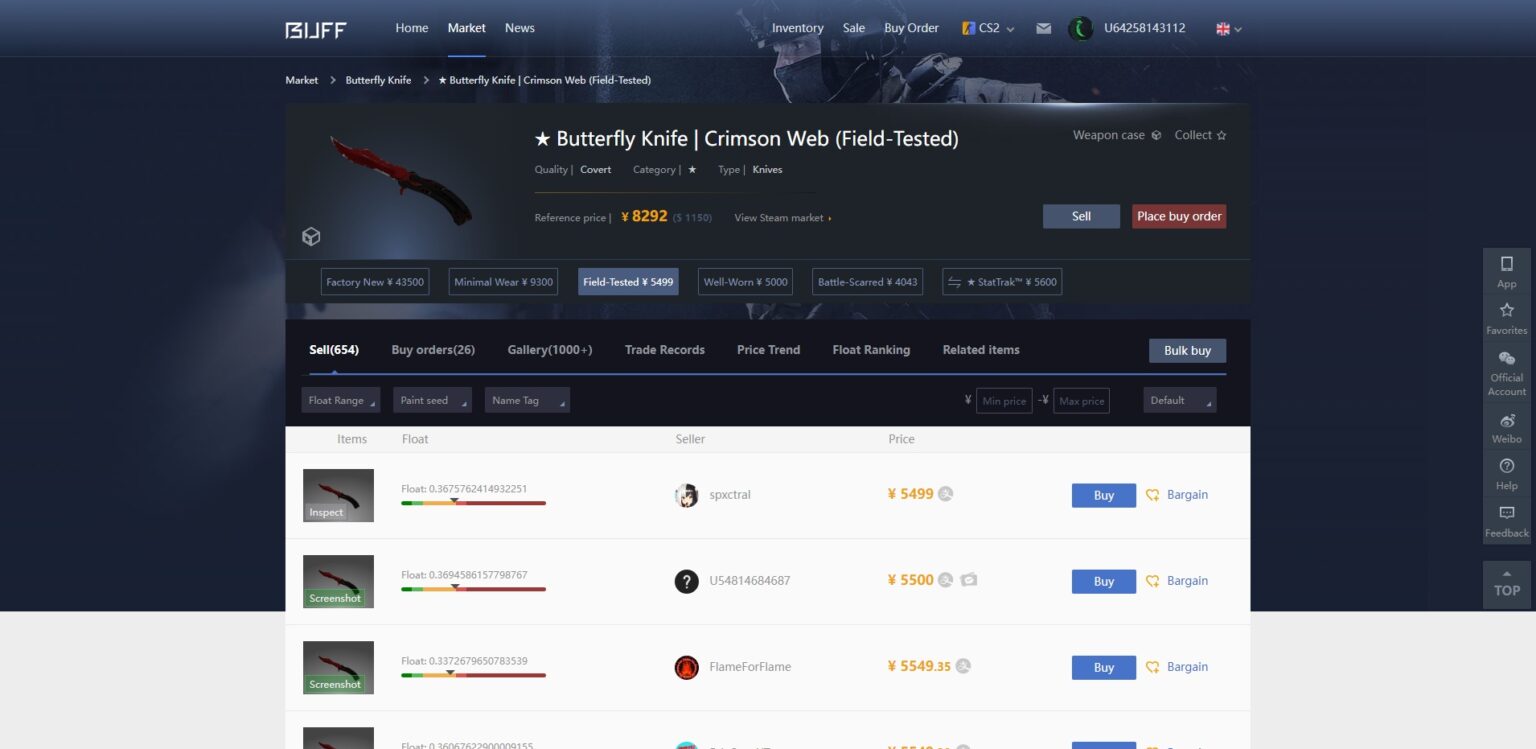Open the Official Account WeChat icon
Image resolution: width=1536 pixels, height=749 pixels.
pos(1506,358)
